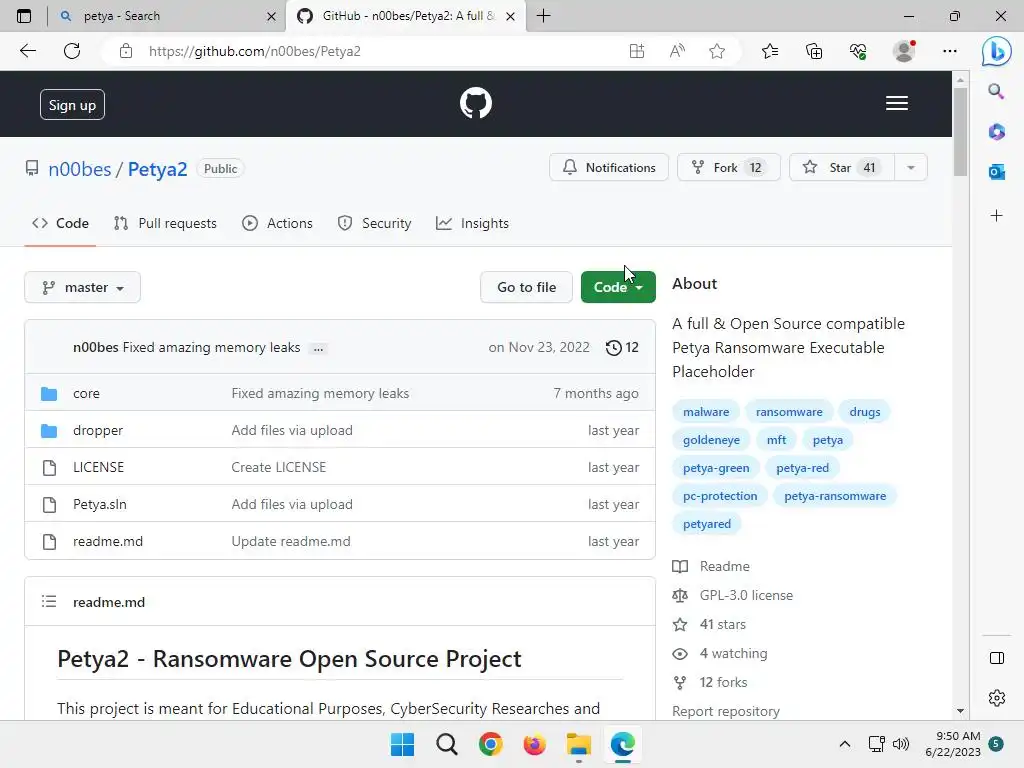Open the Favorites list icon
The width and height of the screenshot is (1024, 768).
(x=770, y=51)
